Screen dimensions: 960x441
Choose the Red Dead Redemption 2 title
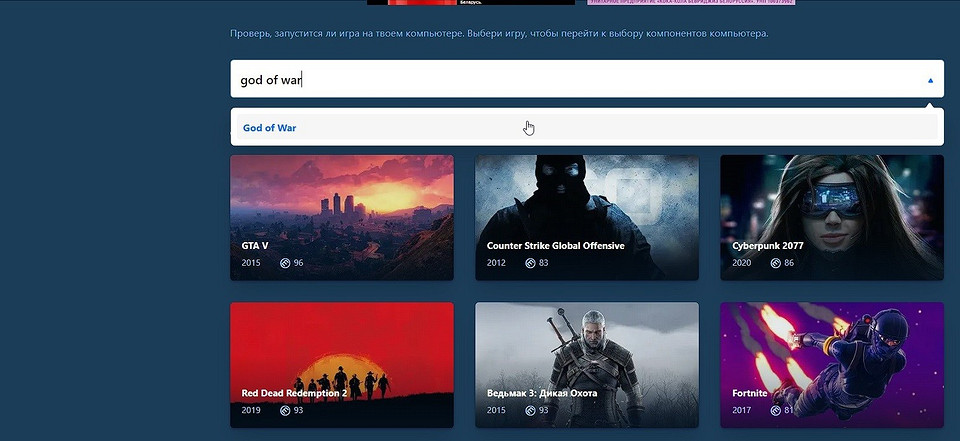(294, 393)
